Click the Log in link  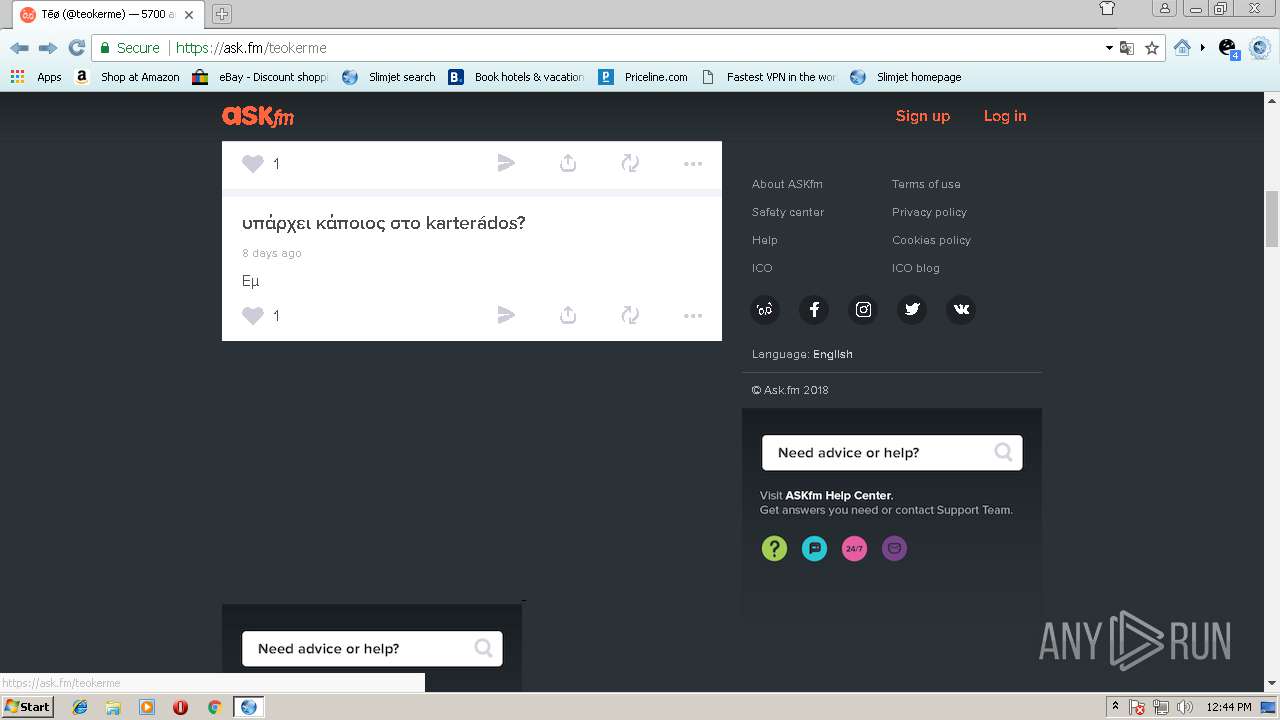1005,116
